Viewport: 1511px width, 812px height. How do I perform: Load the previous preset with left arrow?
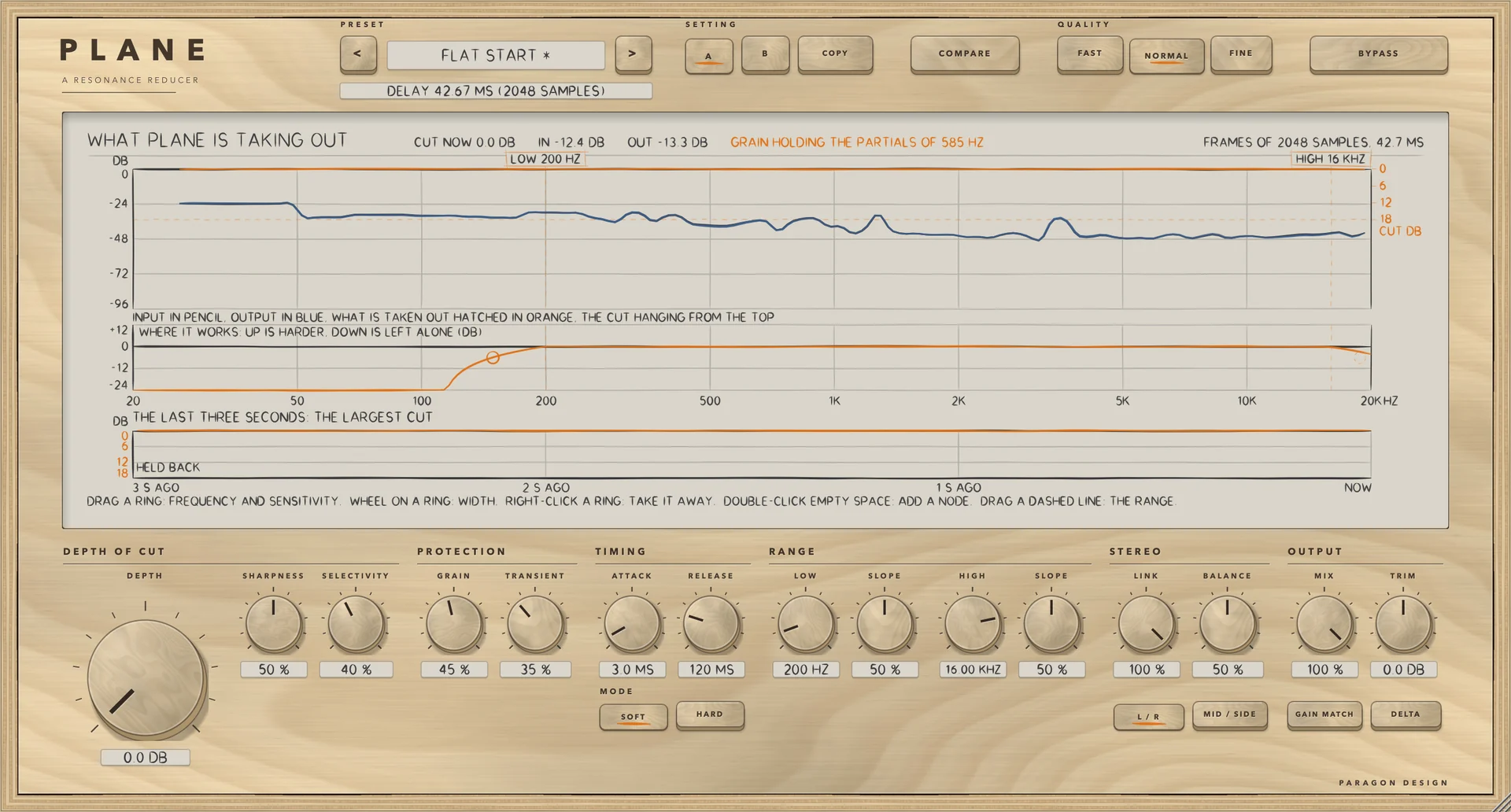[x=358, y=54]
